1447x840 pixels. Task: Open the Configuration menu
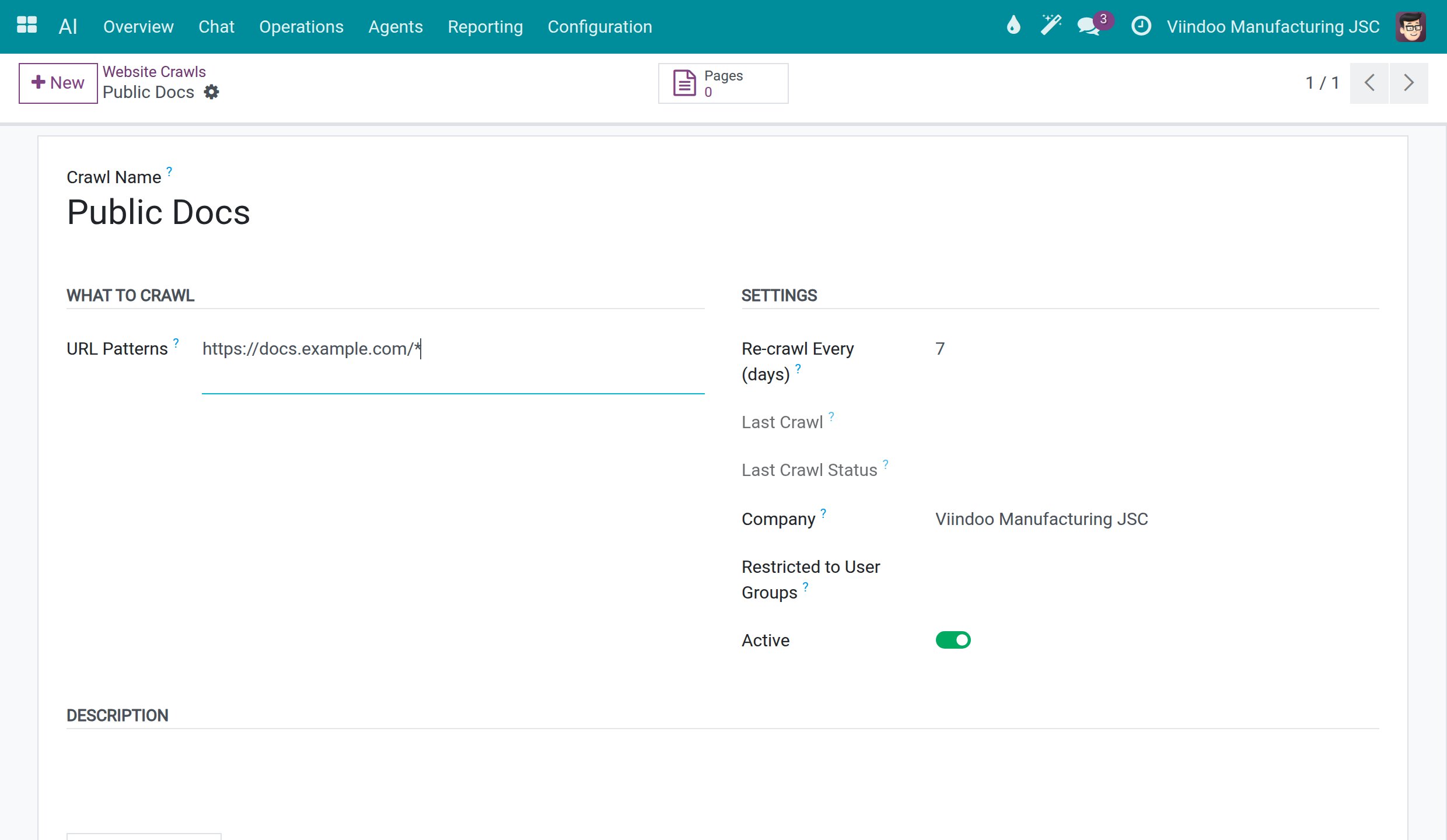(600, 27)
